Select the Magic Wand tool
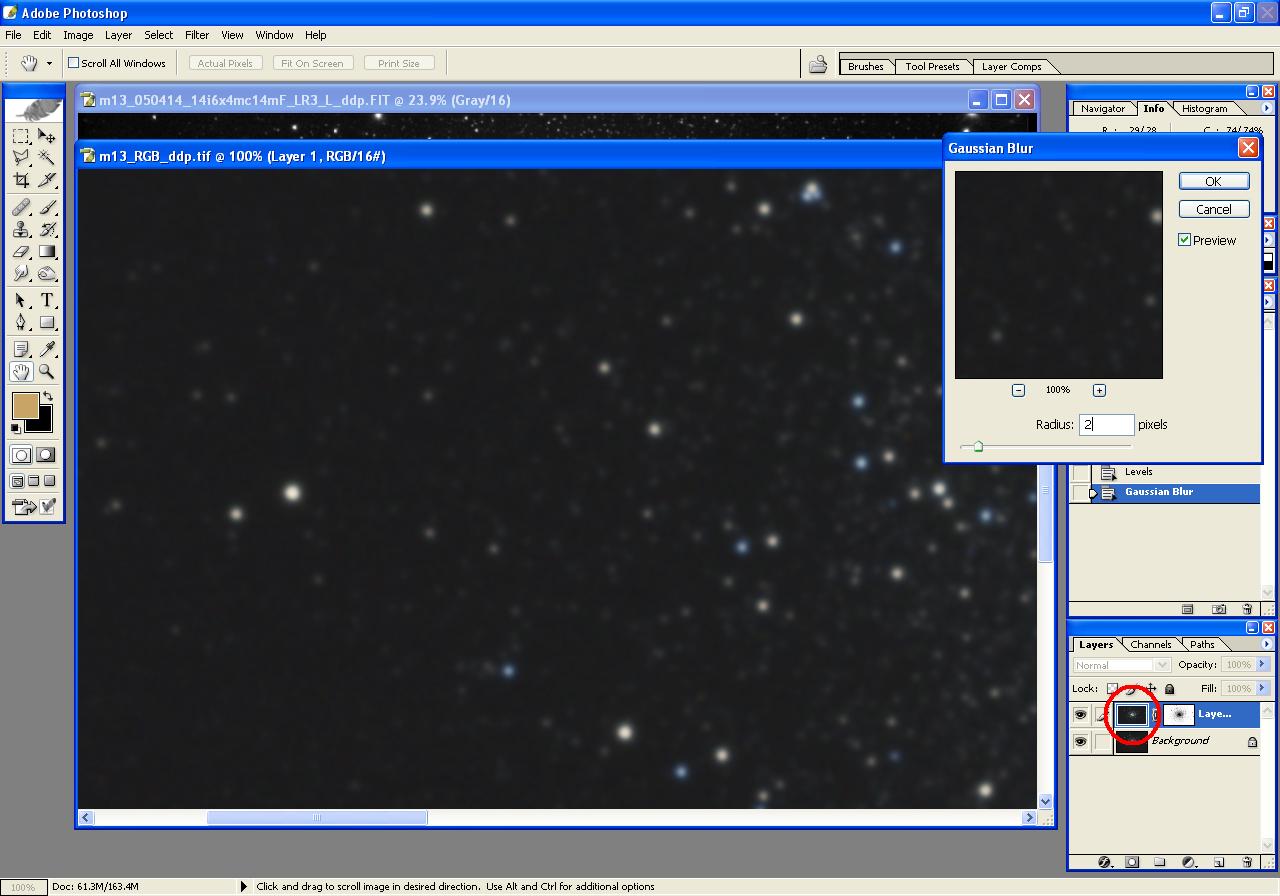 click(x=46, y=158)
